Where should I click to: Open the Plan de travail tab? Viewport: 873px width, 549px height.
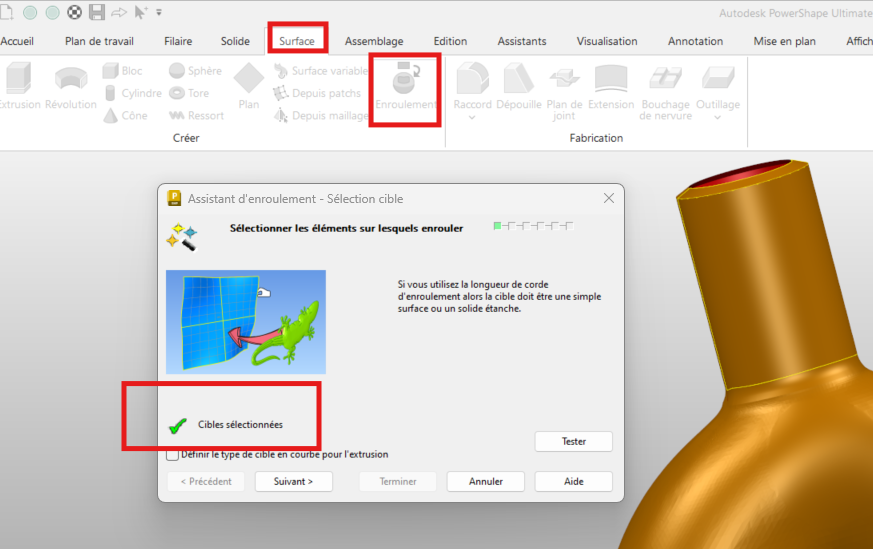click(99, 41)
